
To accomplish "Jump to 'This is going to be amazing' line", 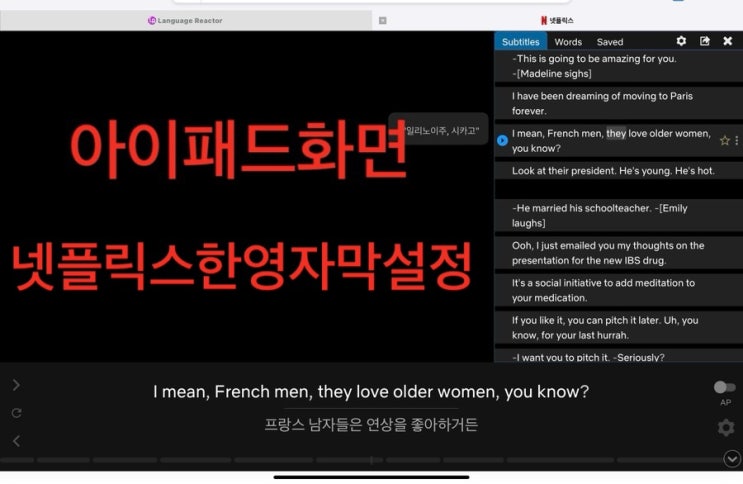I will (x=618, y=66).
